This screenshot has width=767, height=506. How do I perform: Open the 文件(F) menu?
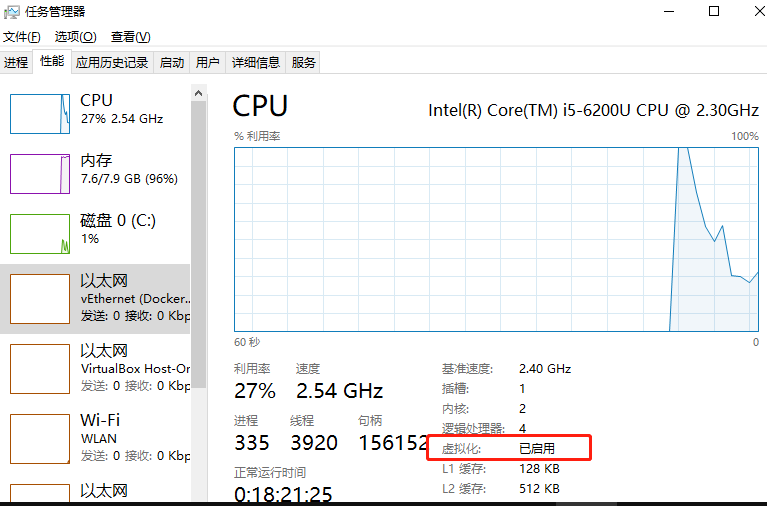pos(21,37)
